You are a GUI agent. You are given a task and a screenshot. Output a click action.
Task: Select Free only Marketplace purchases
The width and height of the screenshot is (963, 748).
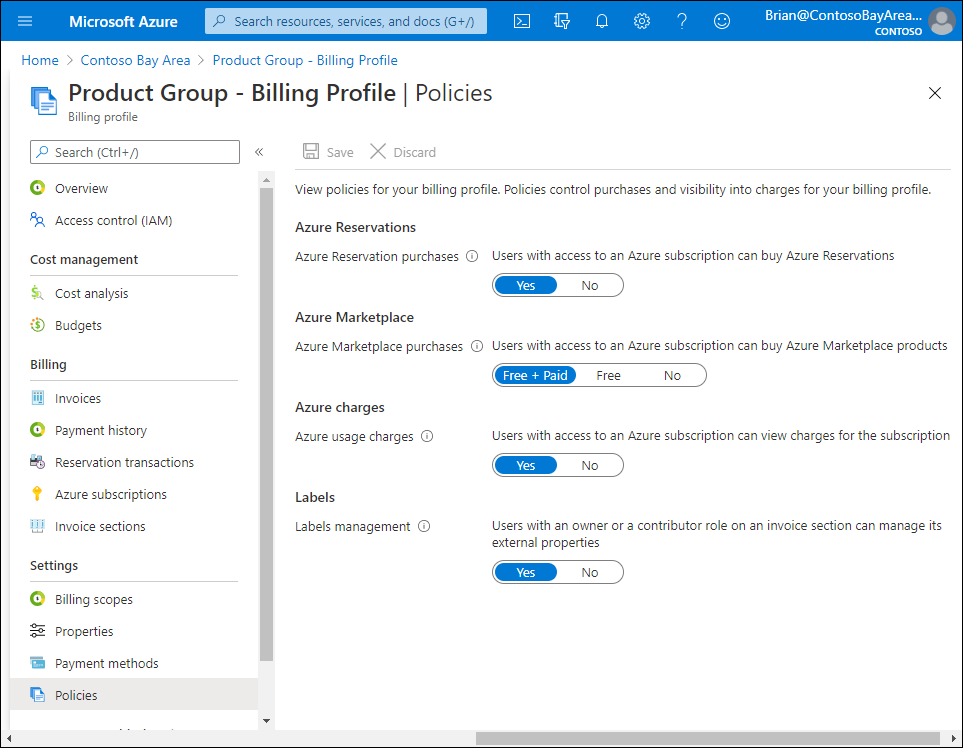pyautogui.click(x=608, y=375)
